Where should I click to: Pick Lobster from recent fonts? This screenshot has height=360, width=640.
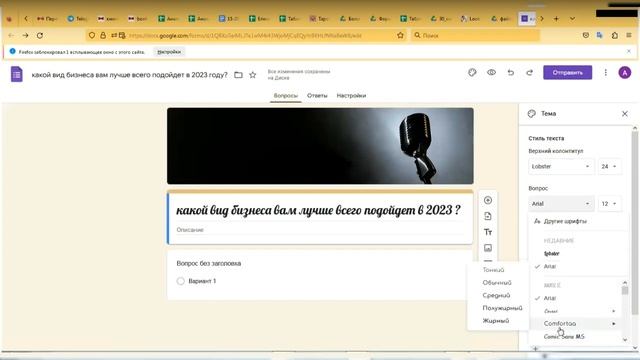tap(552, 253)
